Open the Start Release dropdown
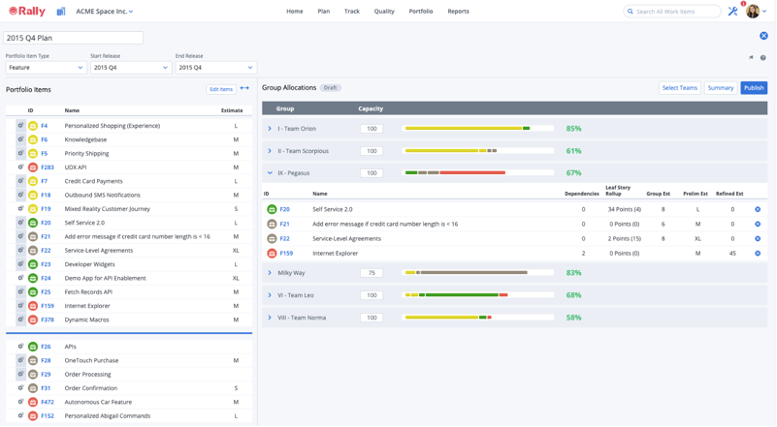This screenshot has width=777, height=427. 130,68
